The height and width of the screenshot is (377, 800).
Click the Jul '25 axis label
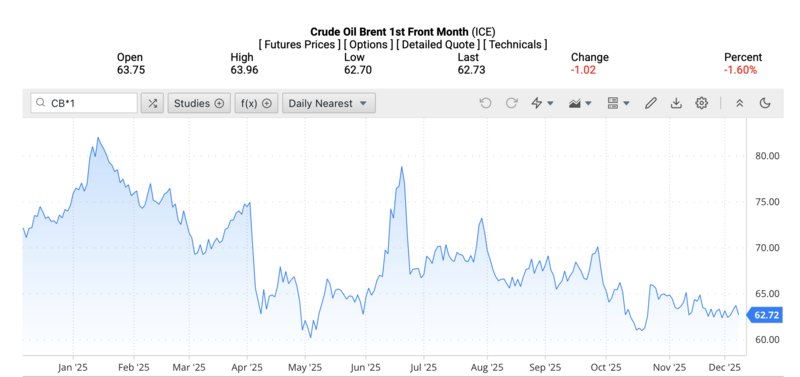pyautogui.click(x=423, y=367)
